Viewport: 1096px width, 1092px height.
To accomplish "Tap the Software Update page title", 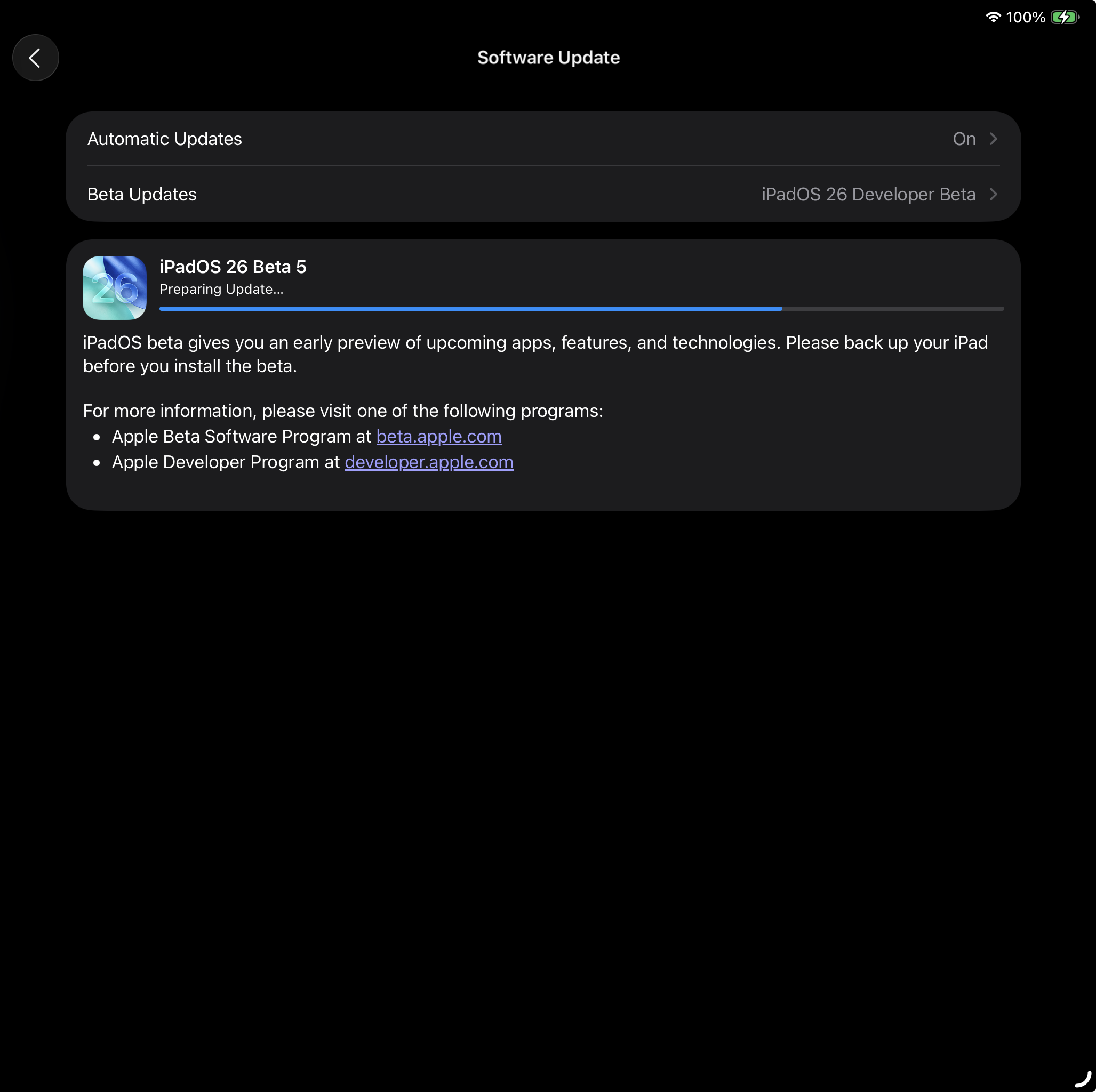I will tap(548, 57).
